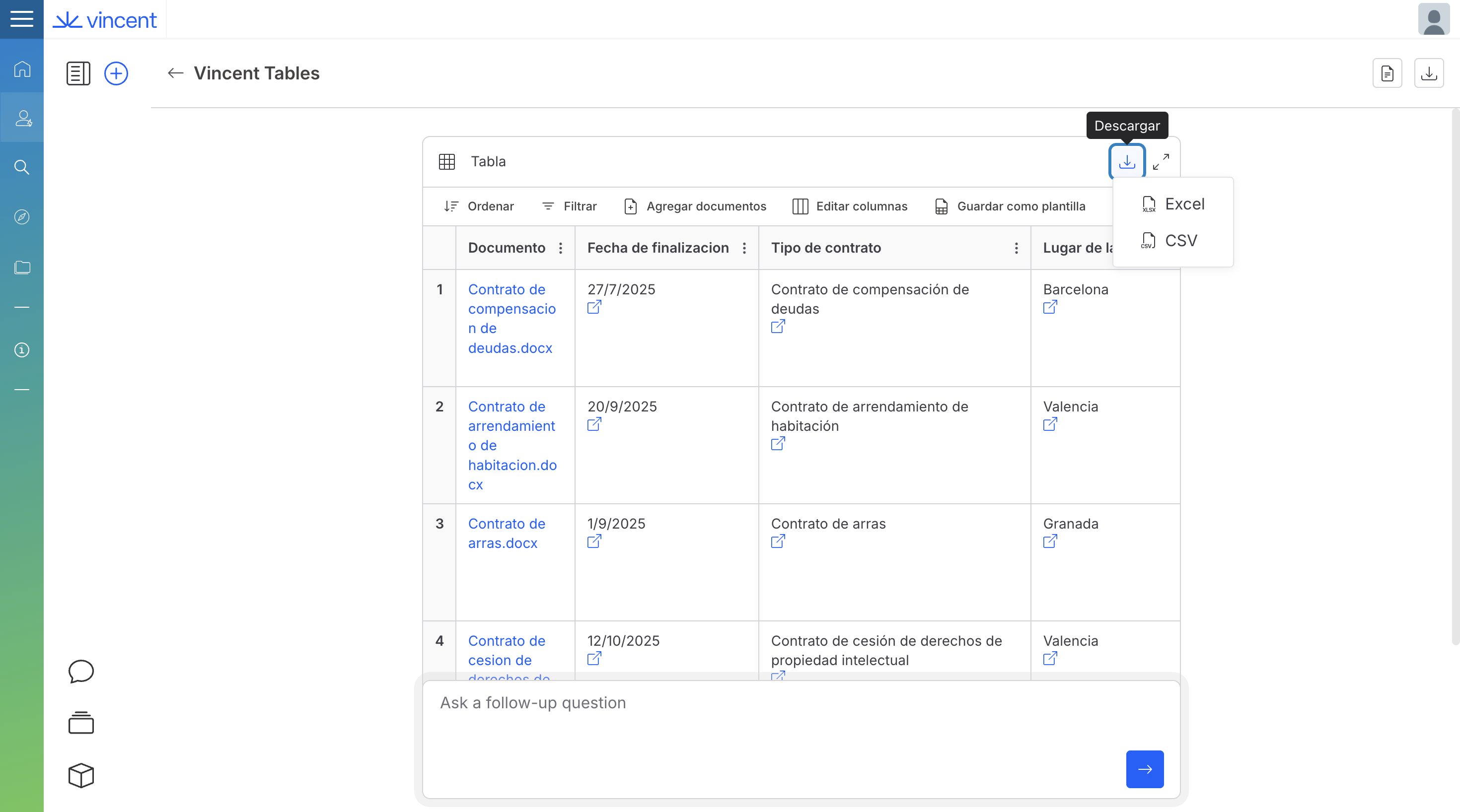This screenshot has width=1460, height=812.
Task: Open Tipo de contrato column options
Action: [1016, 248]
